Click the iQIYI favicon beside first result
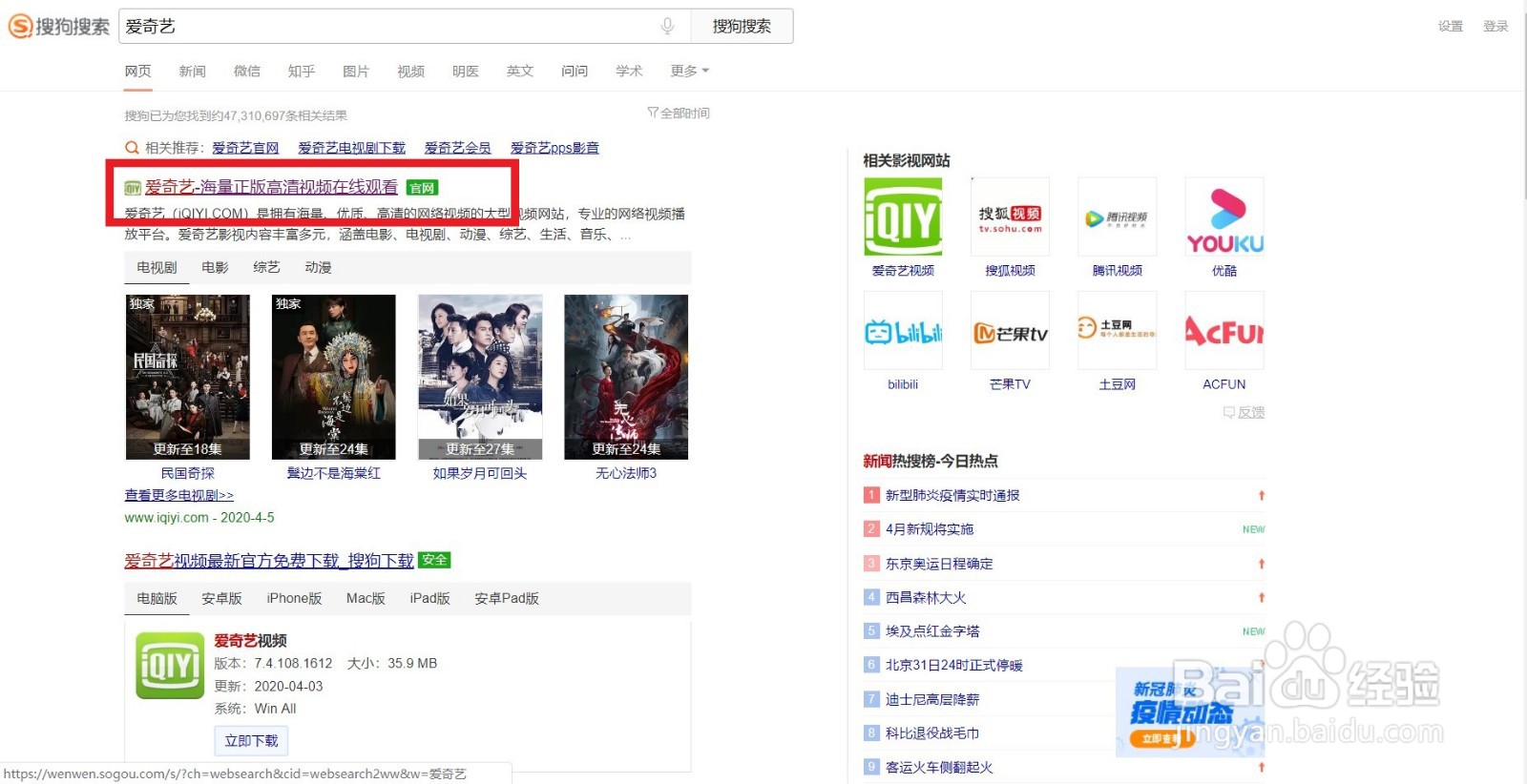Screen dimensions: 1527x784 pyautogui.click(x=133, y=188)
